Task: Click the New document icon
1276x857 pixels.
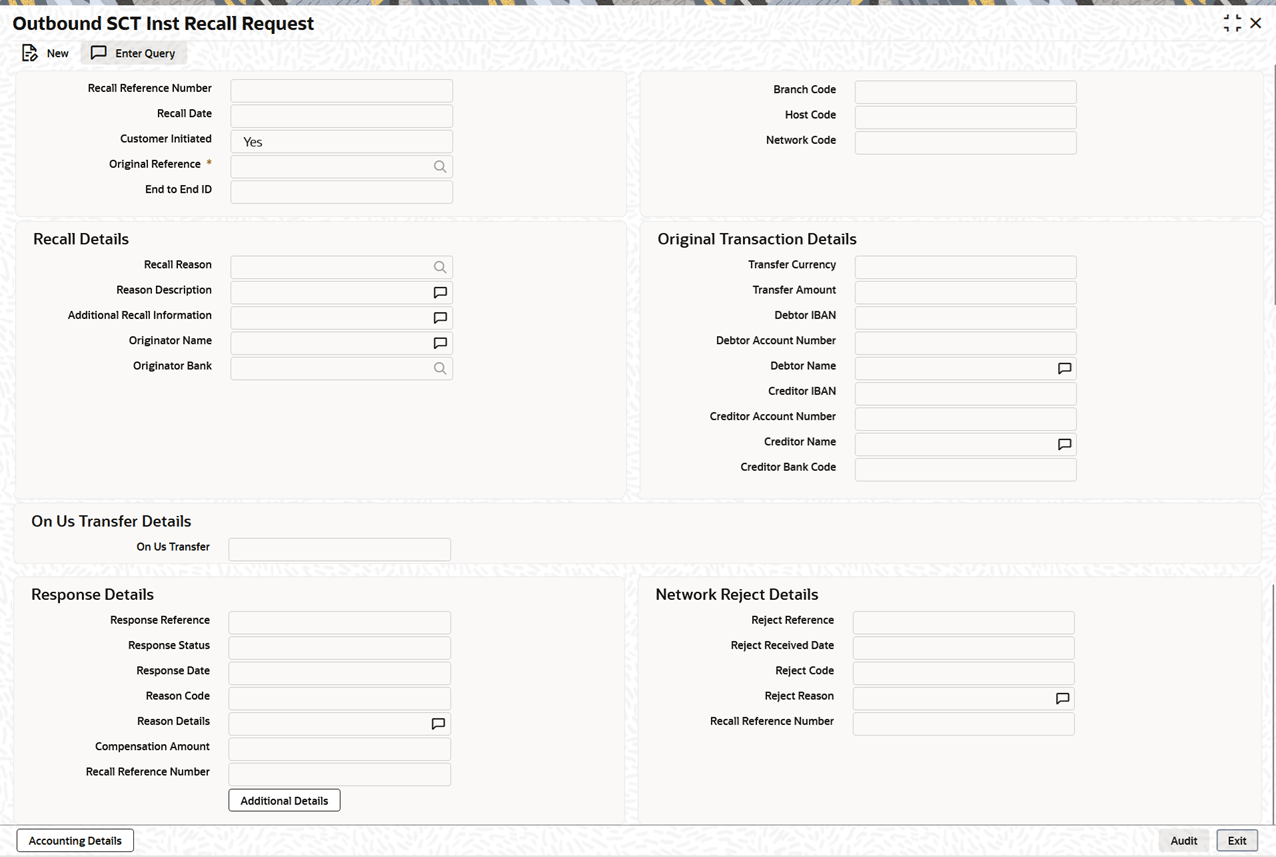Action: coord(30,53)
